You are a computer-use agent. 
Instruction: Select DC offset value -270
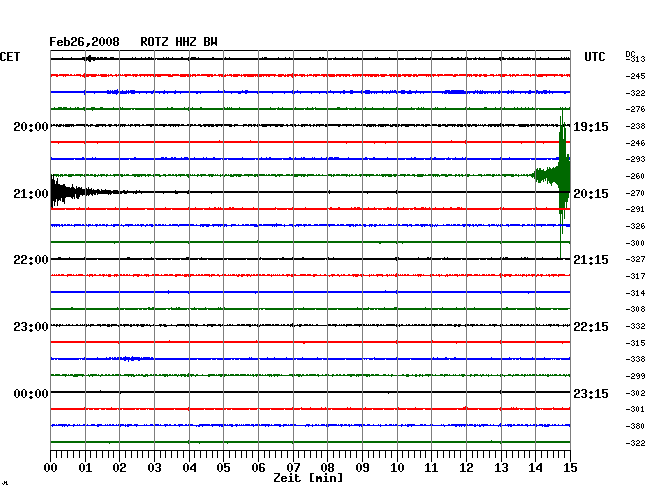pyautogui.click(x=635, y=193)
